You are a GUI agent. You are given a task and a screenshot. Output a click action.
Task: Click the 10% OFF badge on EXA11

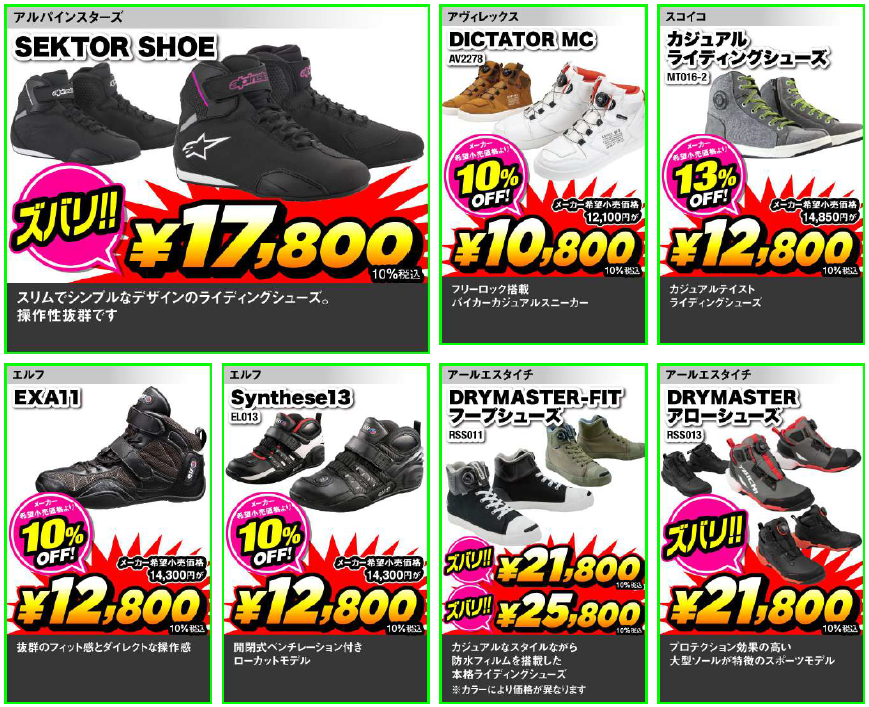click(x=52, y=534)
